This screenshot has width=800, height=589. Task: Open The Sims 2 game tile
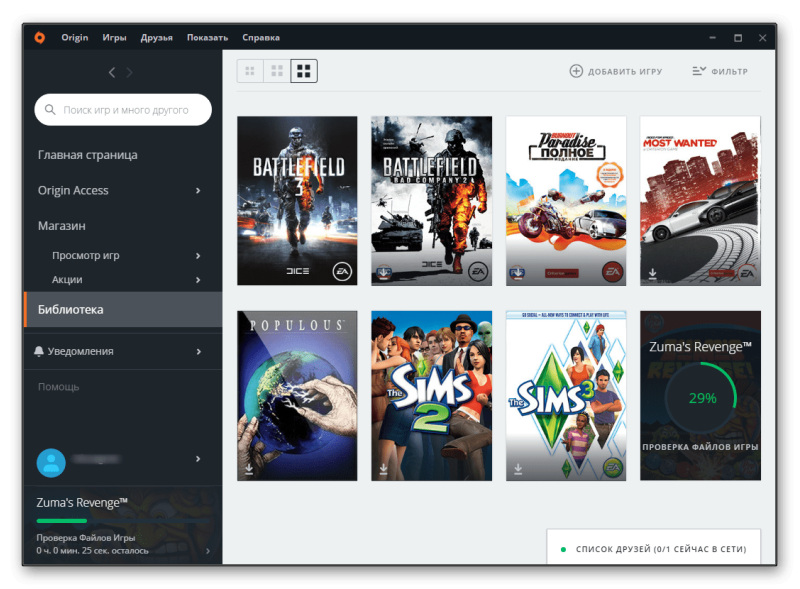tap(432, 396)
